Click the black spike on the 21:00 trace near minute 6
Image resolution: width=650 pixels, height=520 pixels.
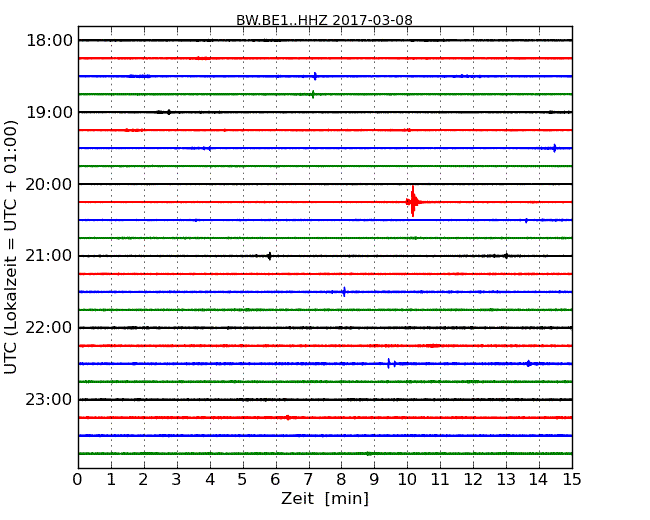[x=269, y=256]
